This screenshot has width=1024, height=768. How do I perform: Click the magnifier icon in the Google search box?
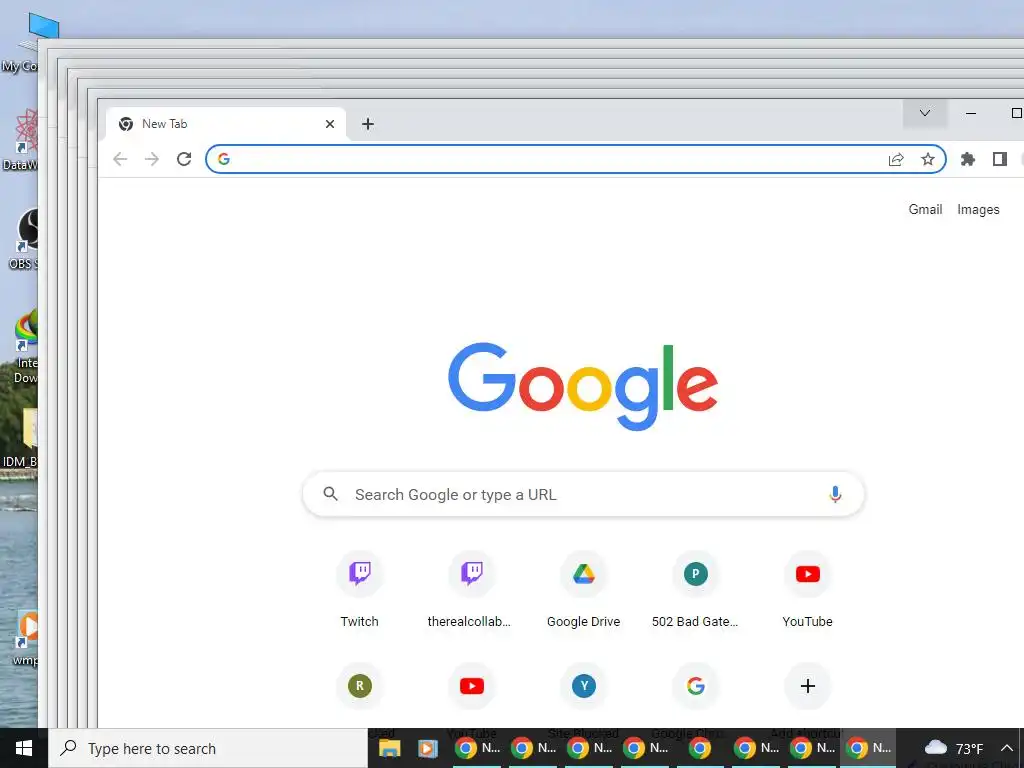(331, 494)
